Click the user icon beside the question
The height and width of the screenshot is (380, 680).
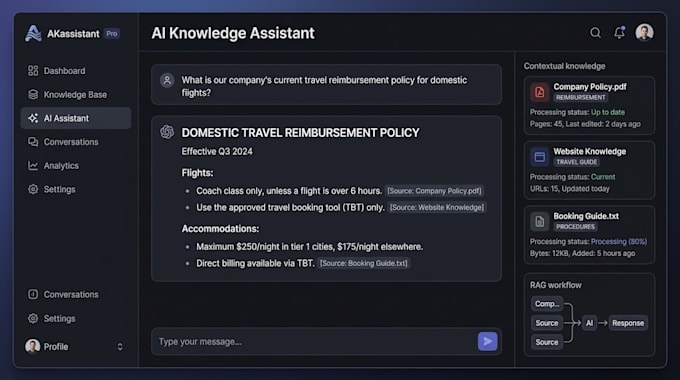point(167,80)
